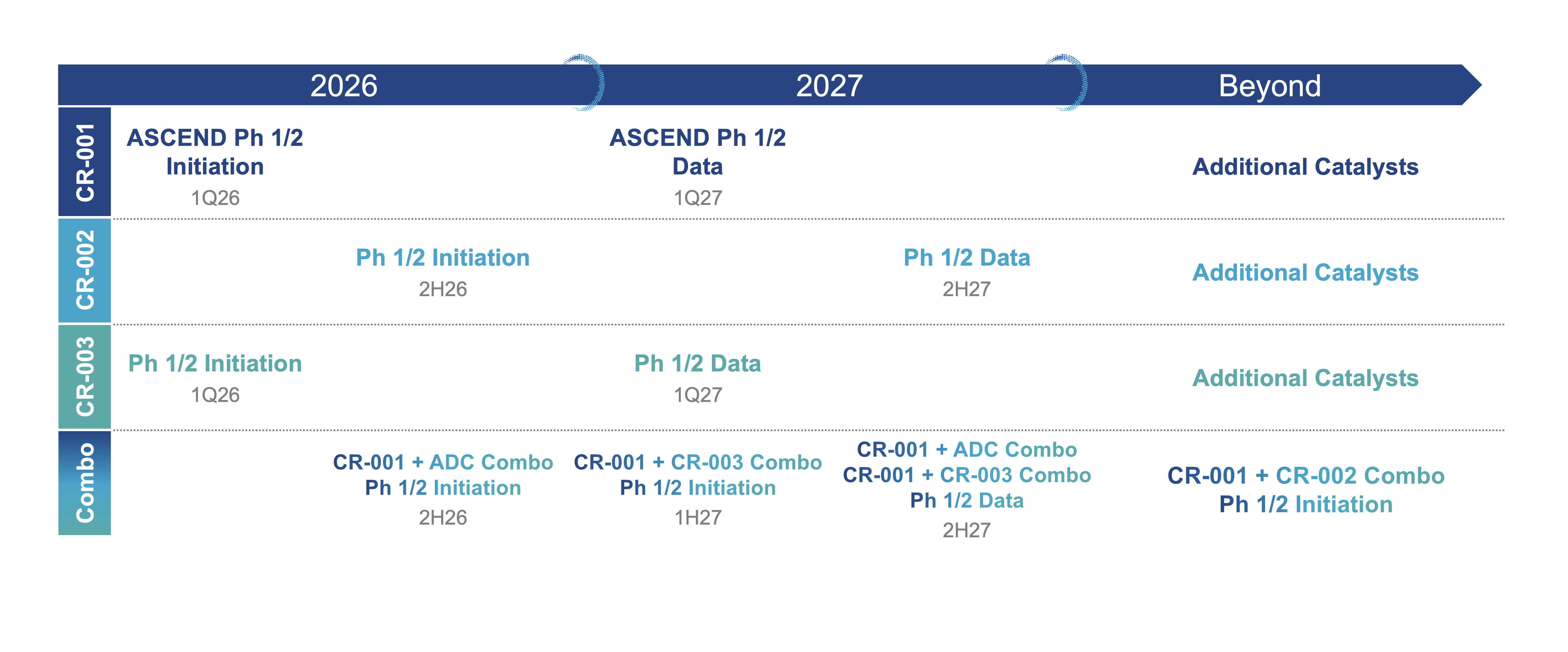Click CR-002 Ph 1/2 Initiation text
Screen dimensions: 1568x652
(443, 257)
